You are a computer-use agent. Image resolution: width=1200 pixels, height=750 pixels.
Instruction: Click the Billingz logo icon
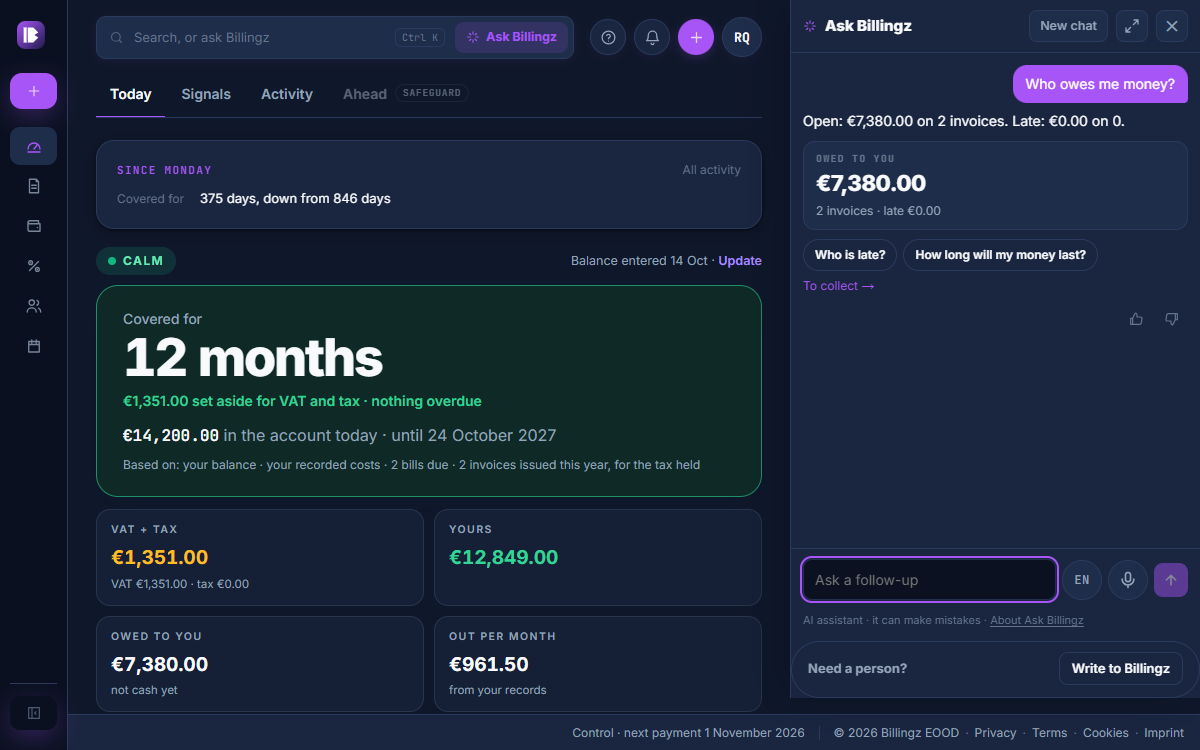coord(31,35)
